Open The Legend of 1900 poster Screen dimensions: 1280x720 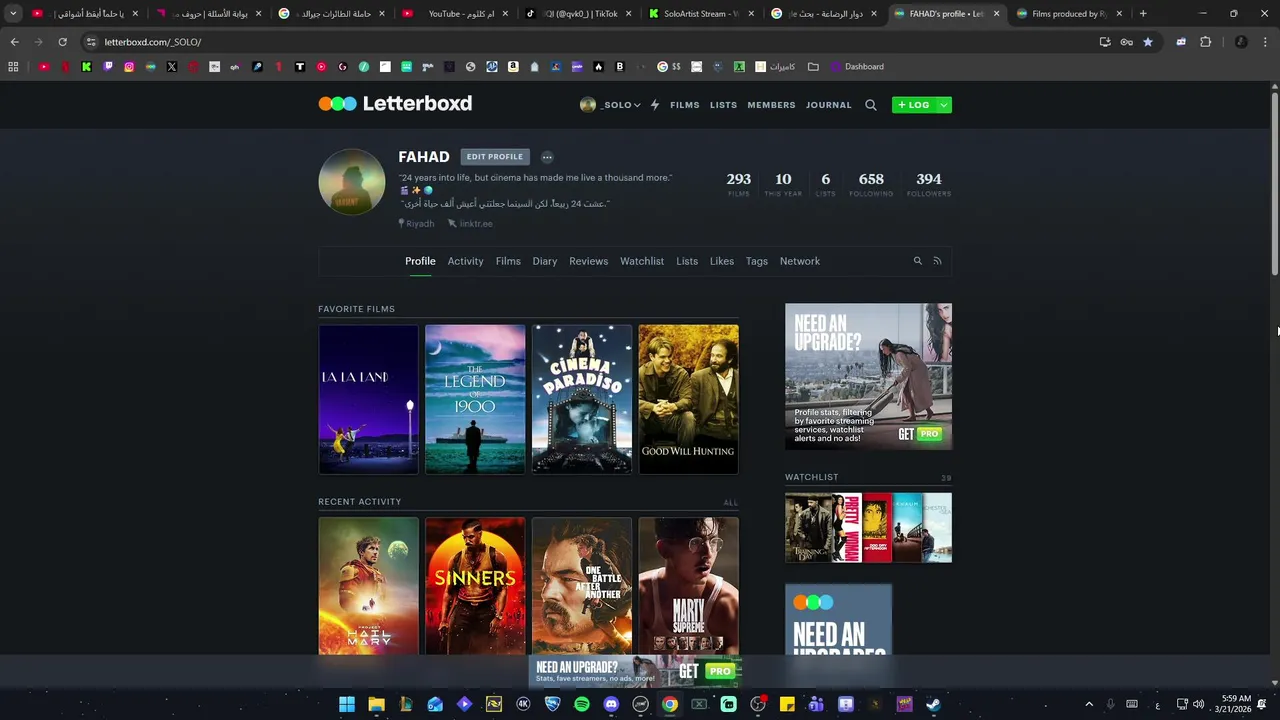(475, 399)
